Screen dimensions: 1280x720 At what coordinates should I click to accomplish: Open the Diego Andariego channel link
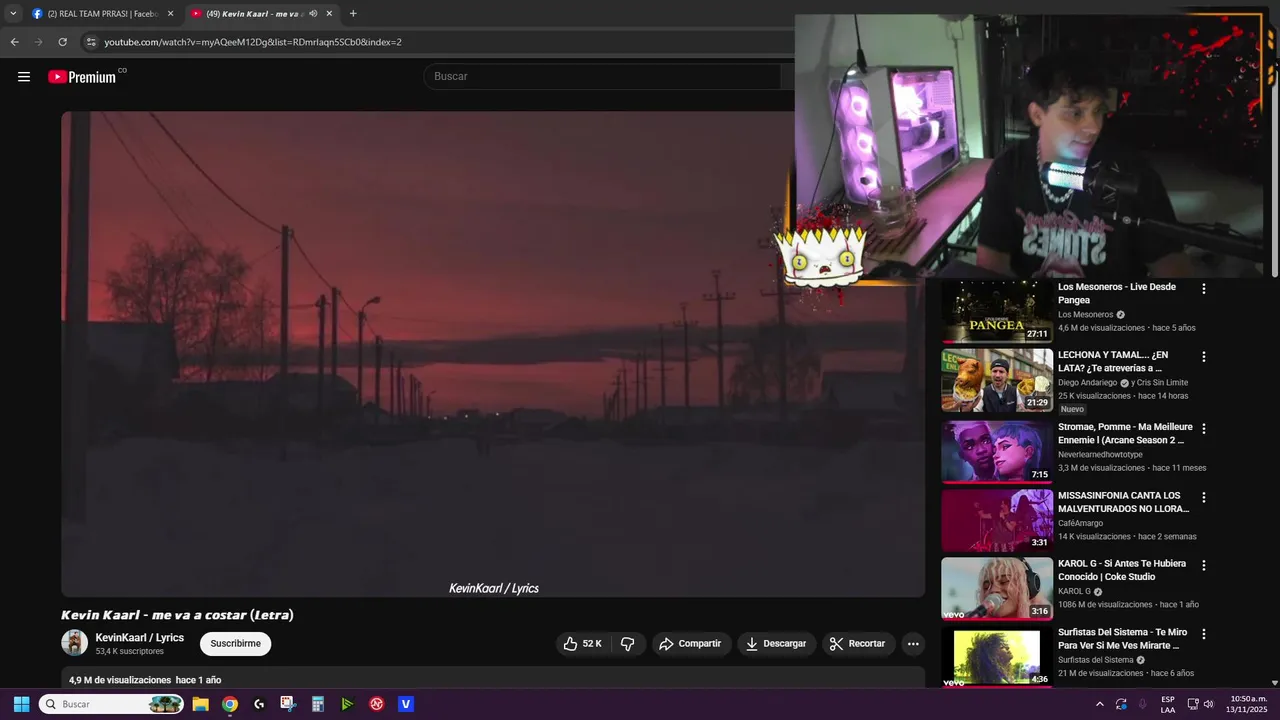(1087, 383)
